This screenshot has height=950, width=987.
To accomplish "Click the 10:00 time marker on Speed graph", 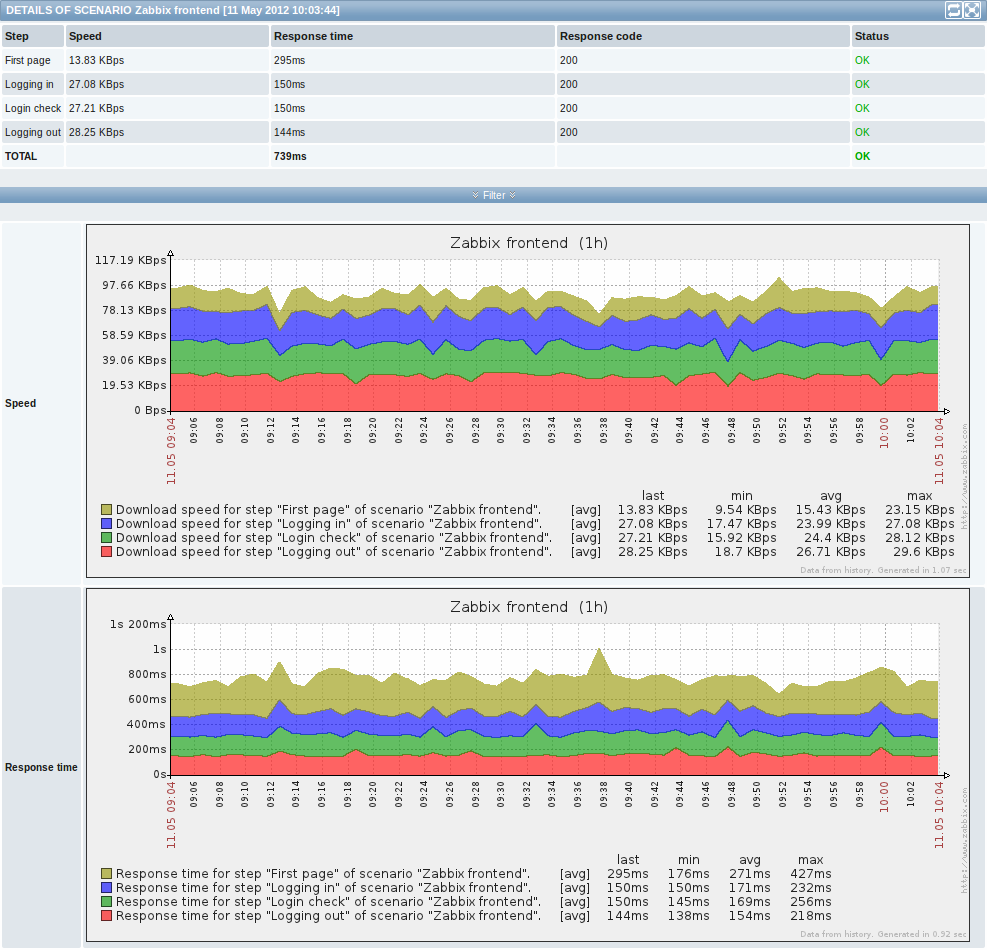I will pos(884,433).
